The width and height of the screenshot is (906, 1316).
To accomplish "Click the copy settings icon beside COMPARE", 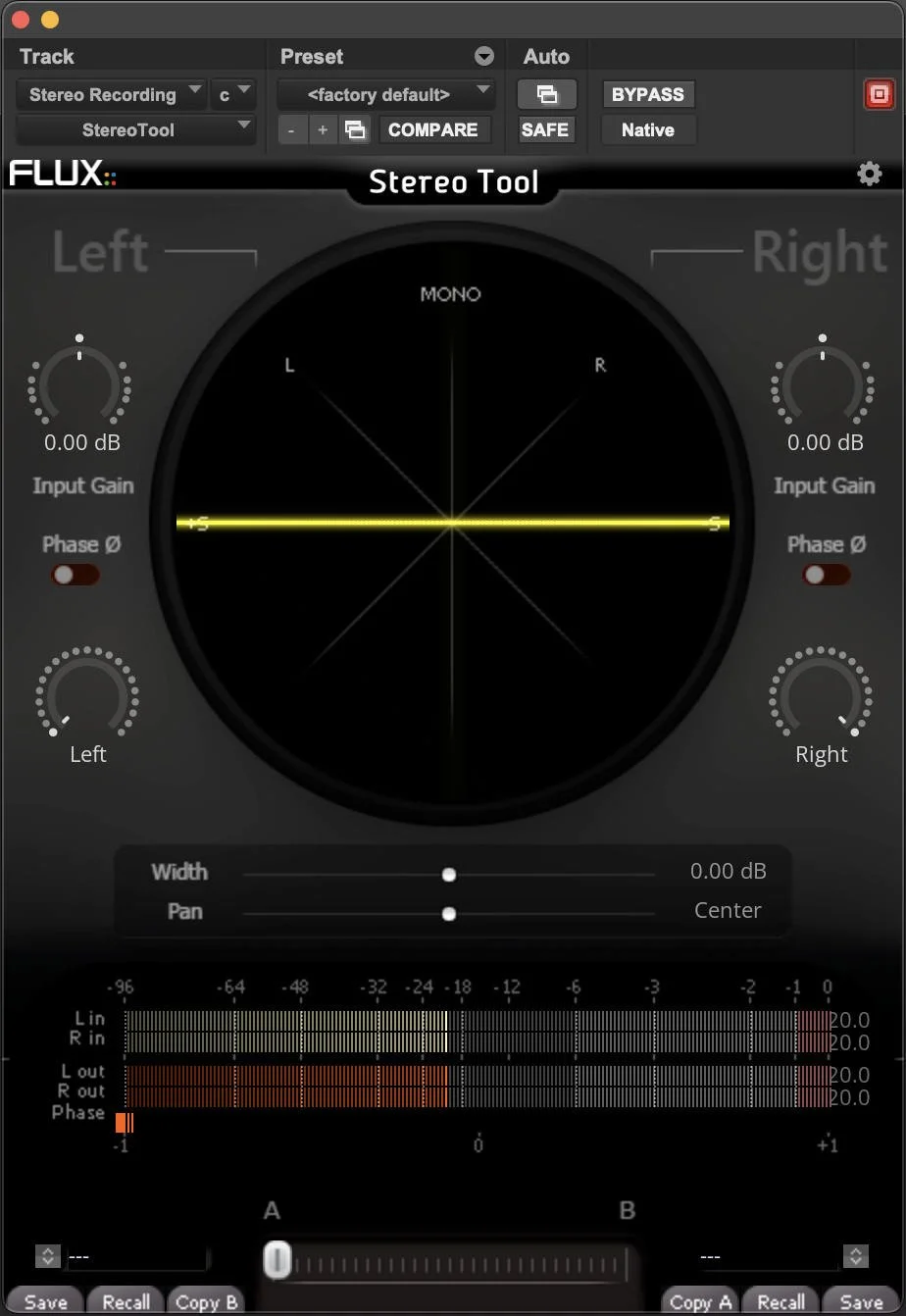I will pyautogui.click(x=355, y=129).
